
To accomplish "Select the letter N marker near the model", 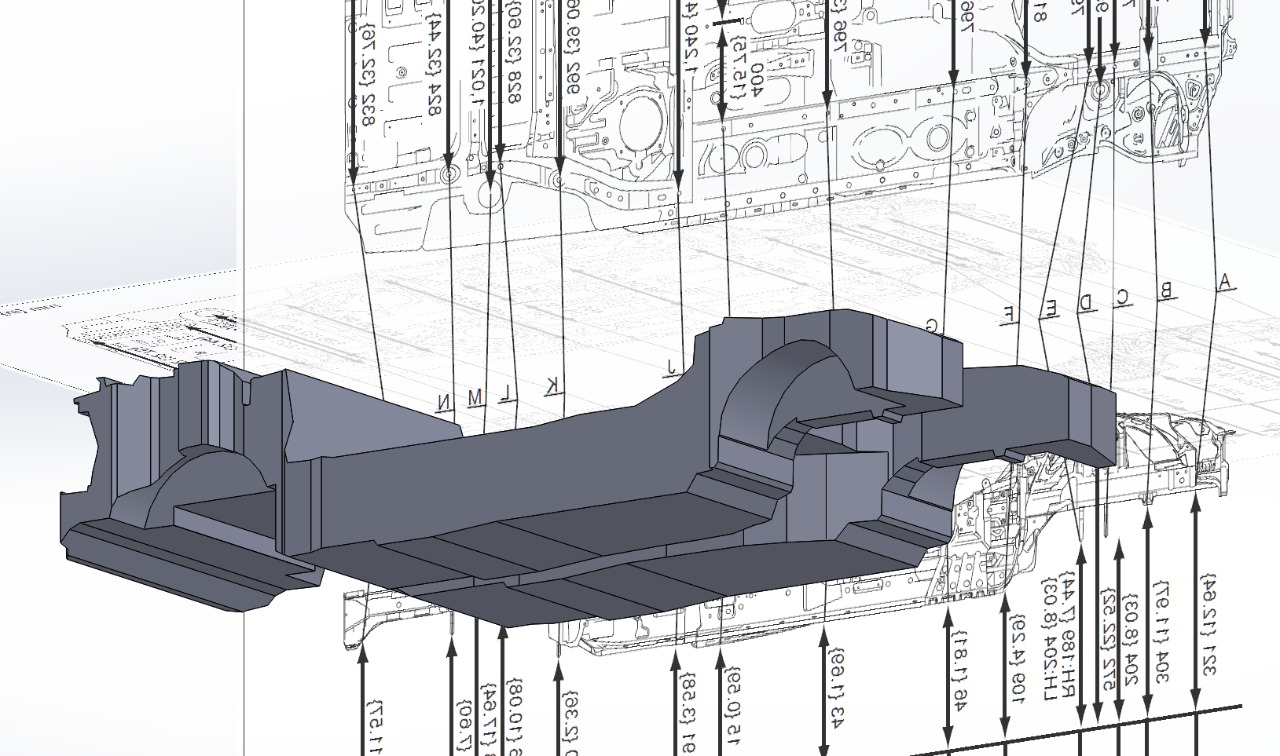I will click(443, 401).
